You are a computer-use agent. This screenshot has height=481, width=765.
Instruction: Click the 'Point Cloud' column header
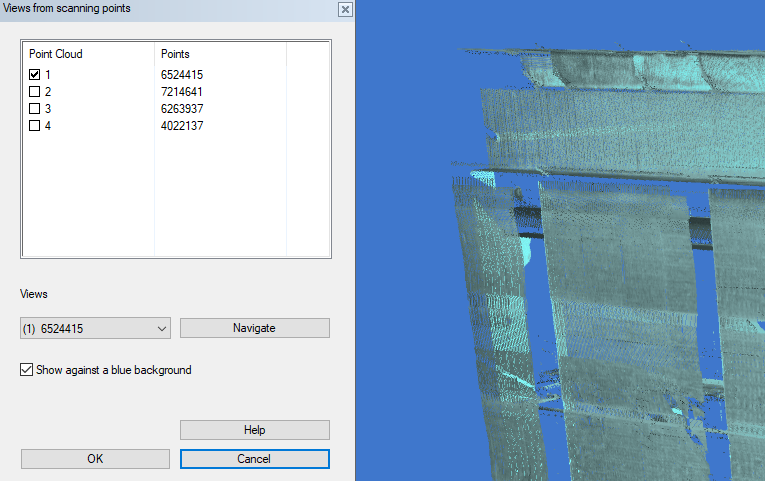point(88,54)
